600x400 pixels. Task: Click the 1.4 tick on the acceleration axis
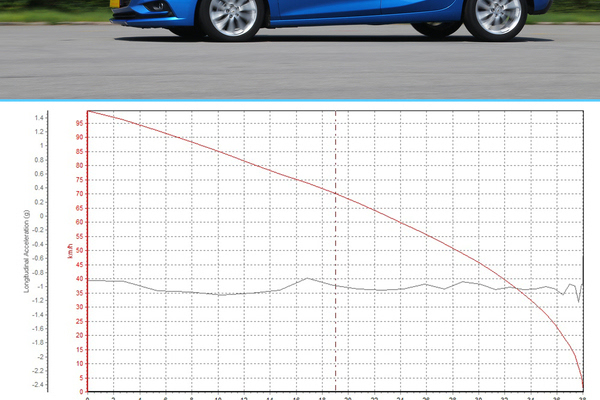click(39, 117)
